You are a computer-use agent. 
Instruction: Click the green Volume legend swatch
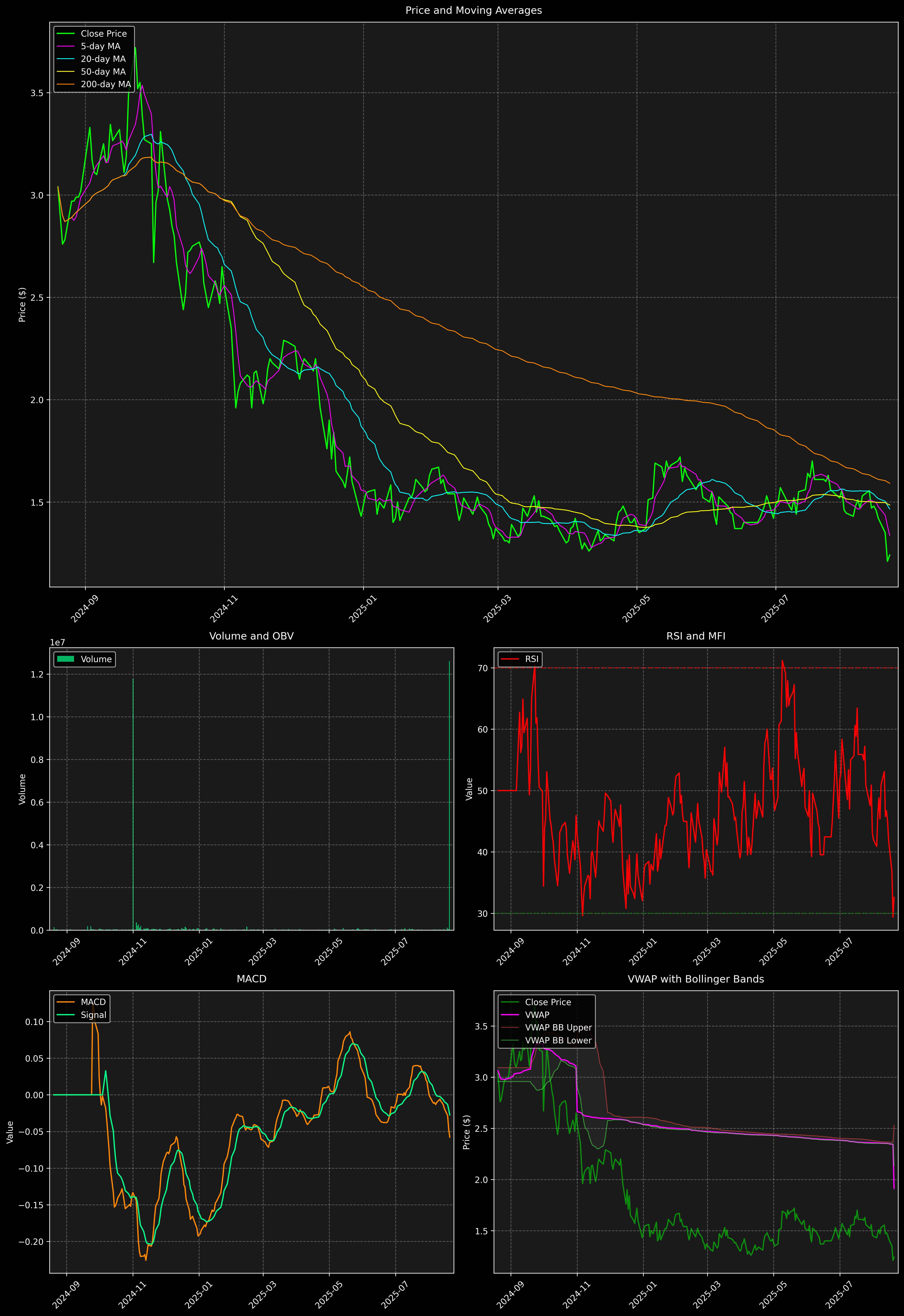[x=66, y=659]
